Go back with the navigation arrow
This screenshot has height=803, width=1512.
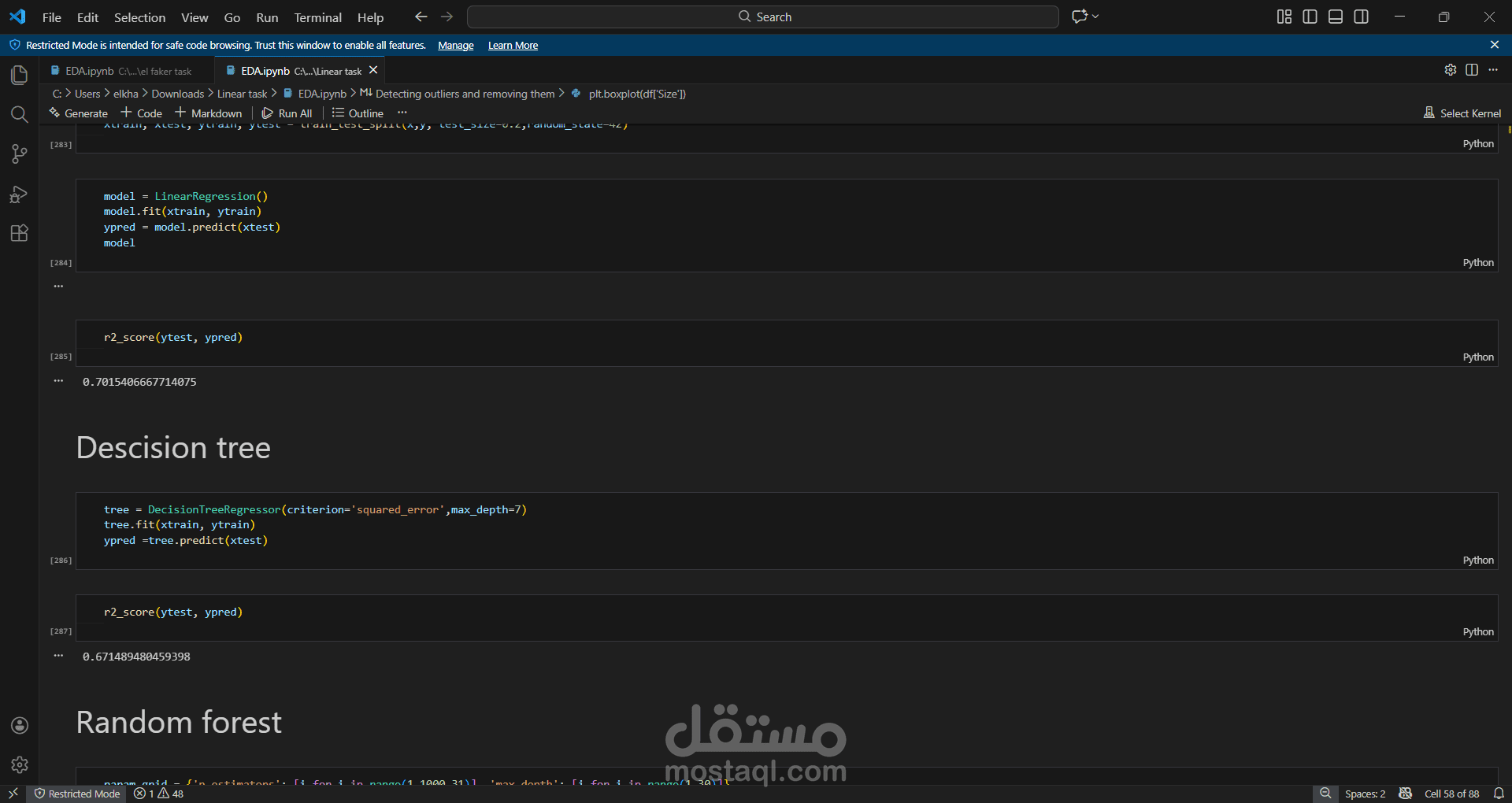421,17
